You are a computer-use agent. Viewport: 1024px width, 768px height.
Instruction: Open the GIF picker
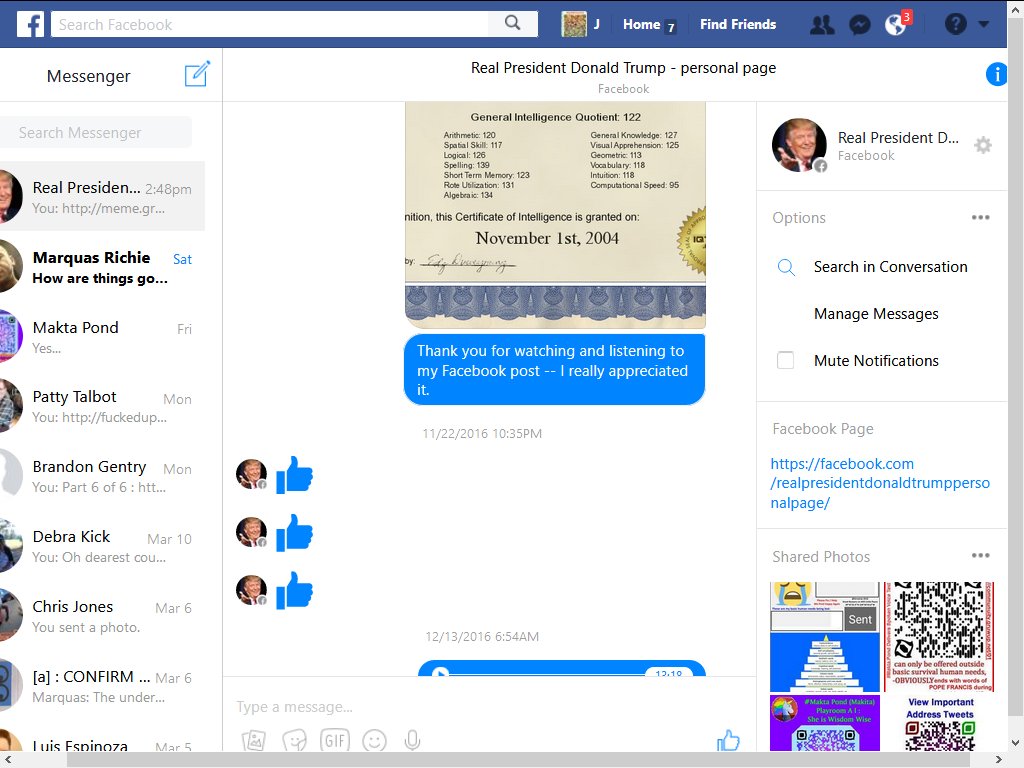335,740
